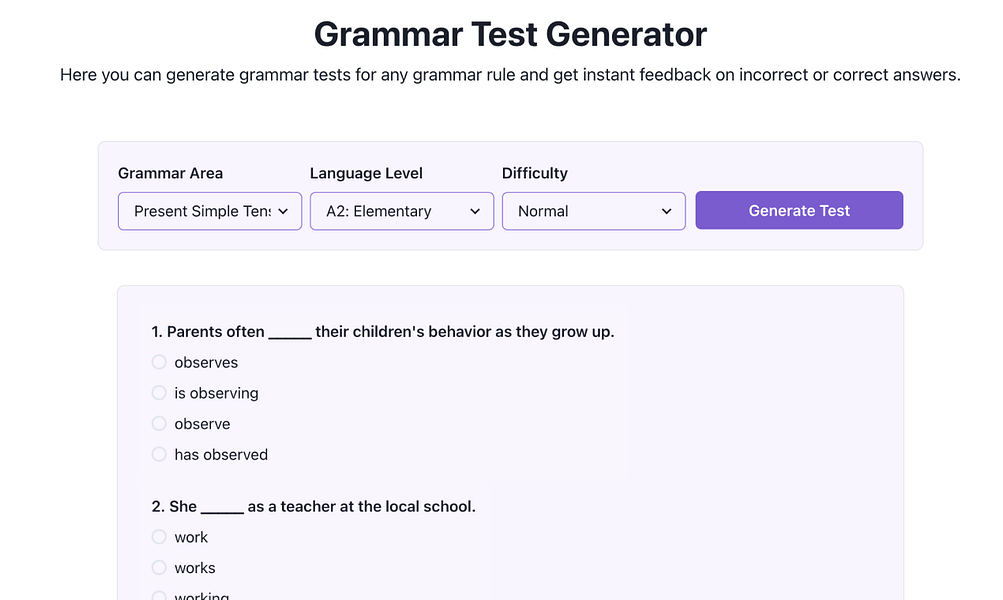This screenshot has width=1003, height=600.
Task: Click the Generate Test button
Action: click(798, 210)
